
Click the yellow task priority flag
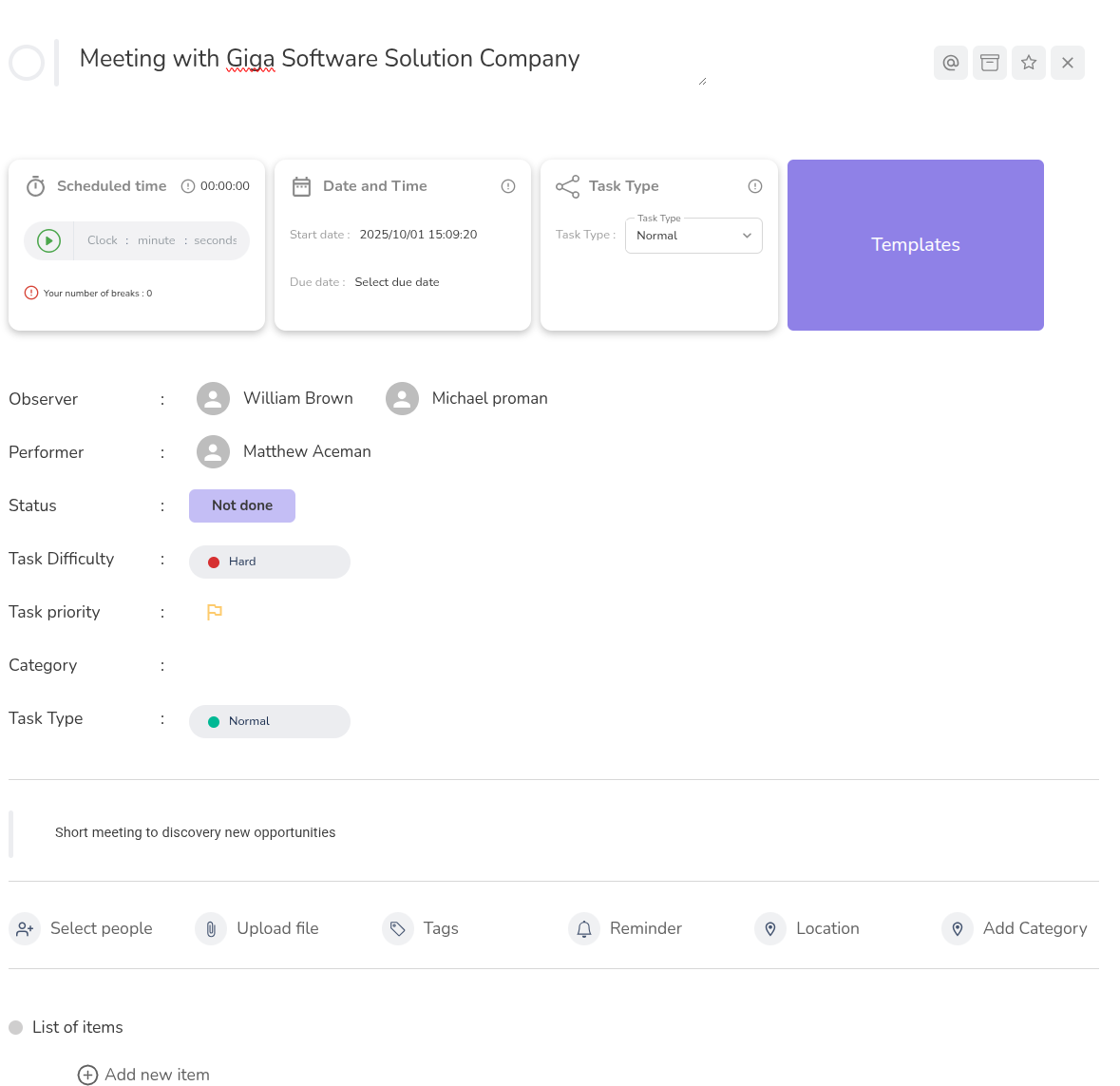click(215, 612)
